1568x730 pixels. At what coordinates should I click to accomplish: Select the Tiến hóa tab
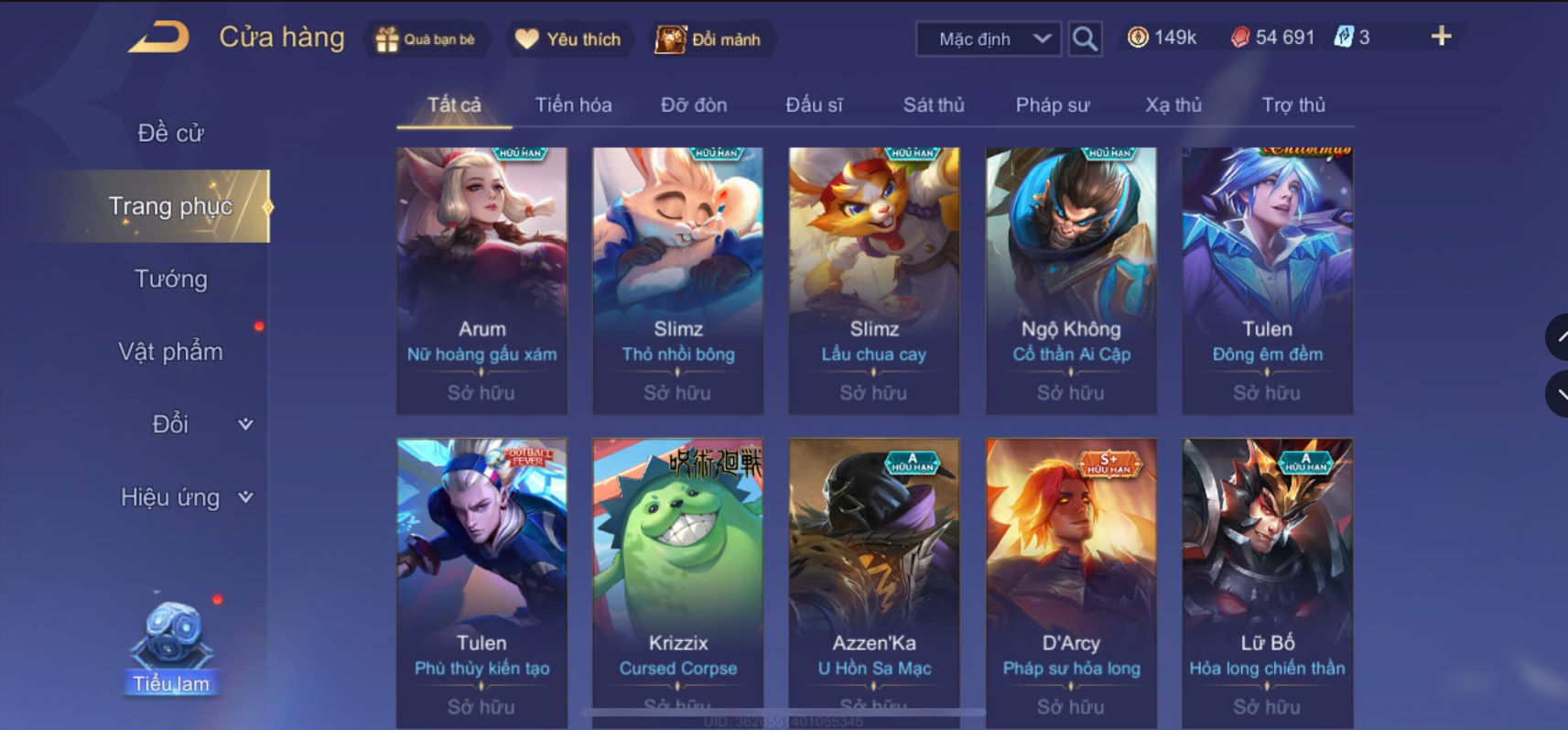point(573,105)
